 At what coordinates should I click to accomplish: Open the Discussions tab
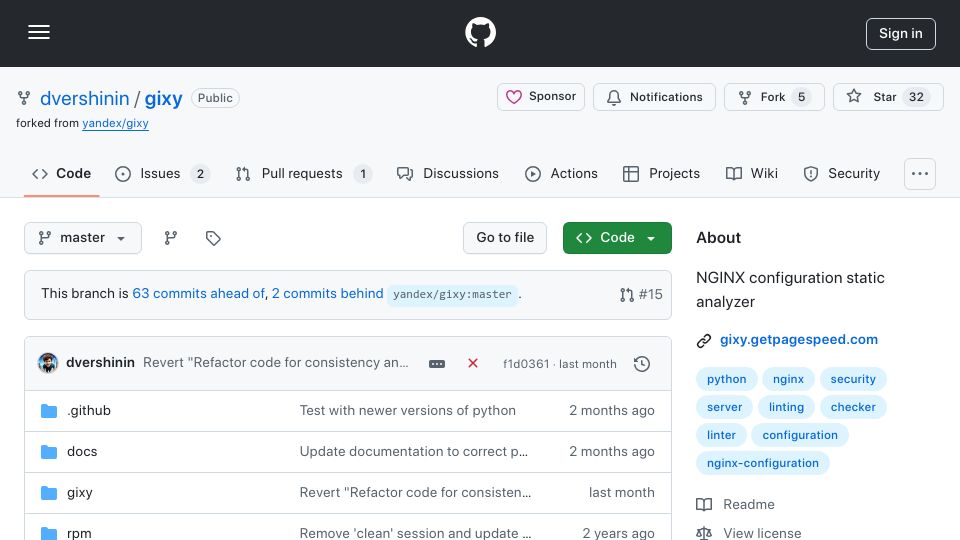(x=448, y=174)
